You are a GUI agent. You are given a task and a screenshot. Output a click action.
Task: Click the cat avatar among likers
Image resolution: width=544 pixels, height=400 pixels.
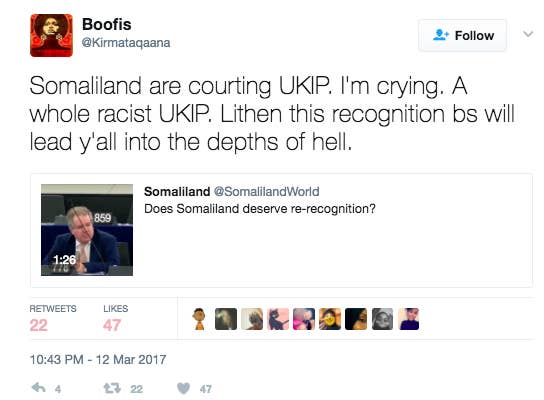(278, 319)
